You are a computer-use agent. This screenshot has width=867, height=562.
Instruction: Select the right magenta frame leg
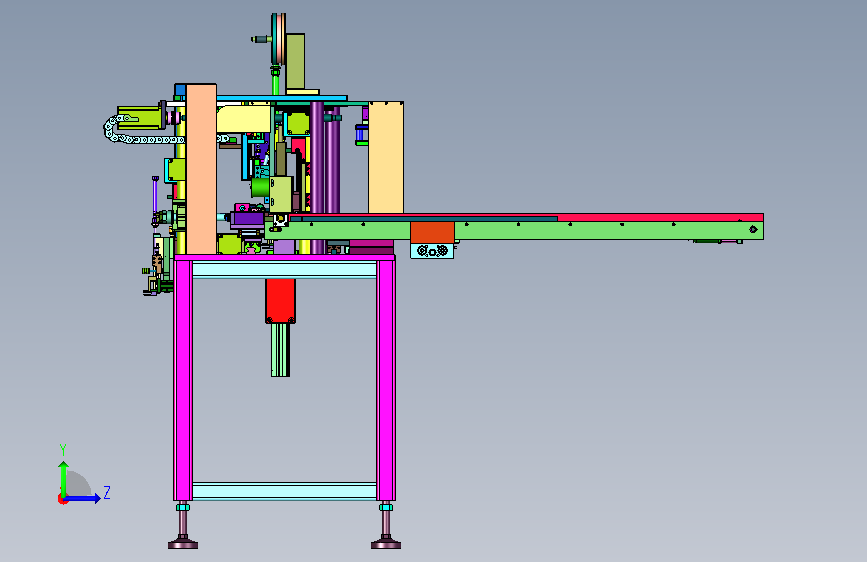point(386,380)
